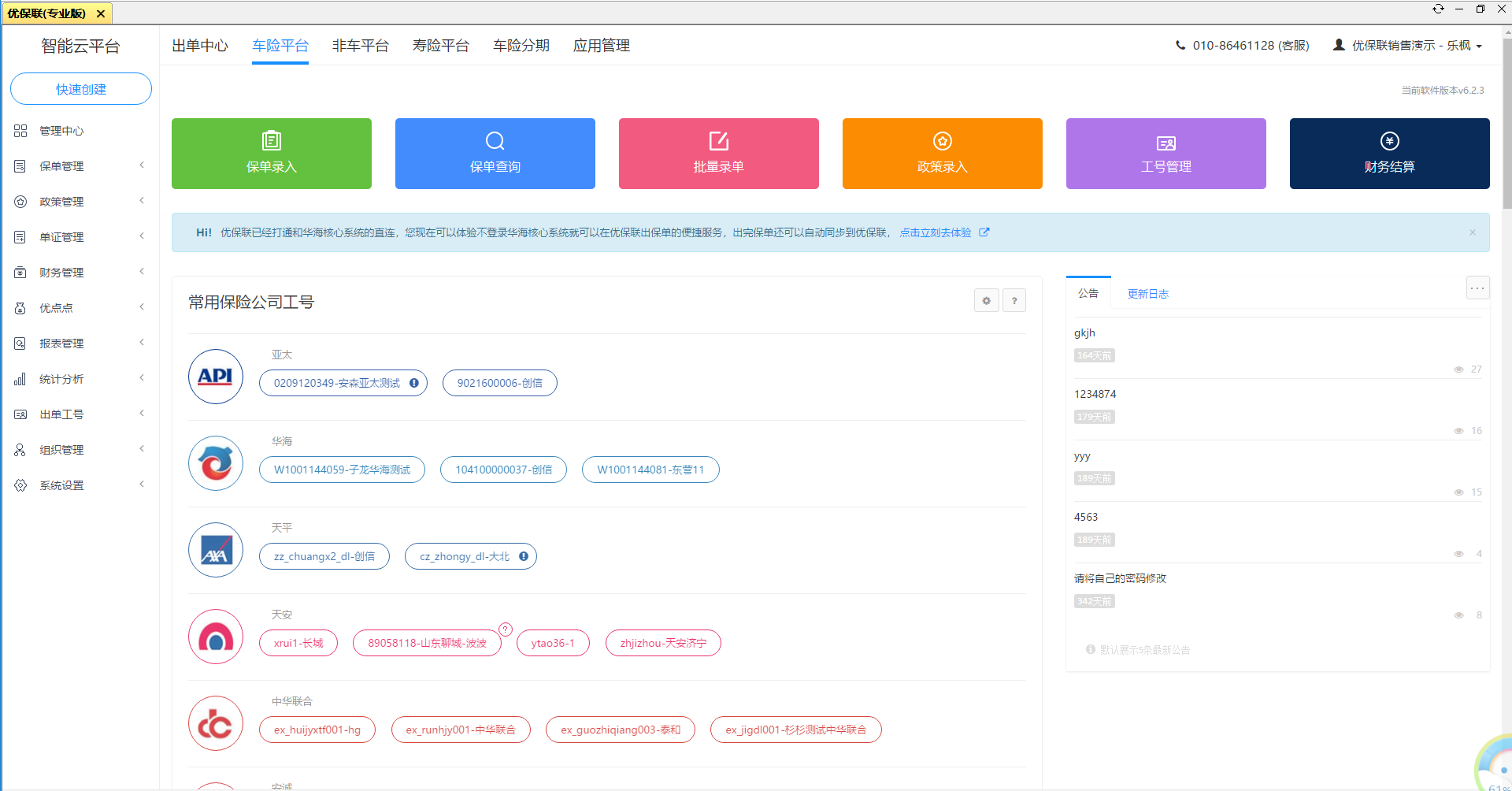Open the announcement 请将自己的密码修改
Viewport: 1512px width, 791px height.
point(1120,578)
